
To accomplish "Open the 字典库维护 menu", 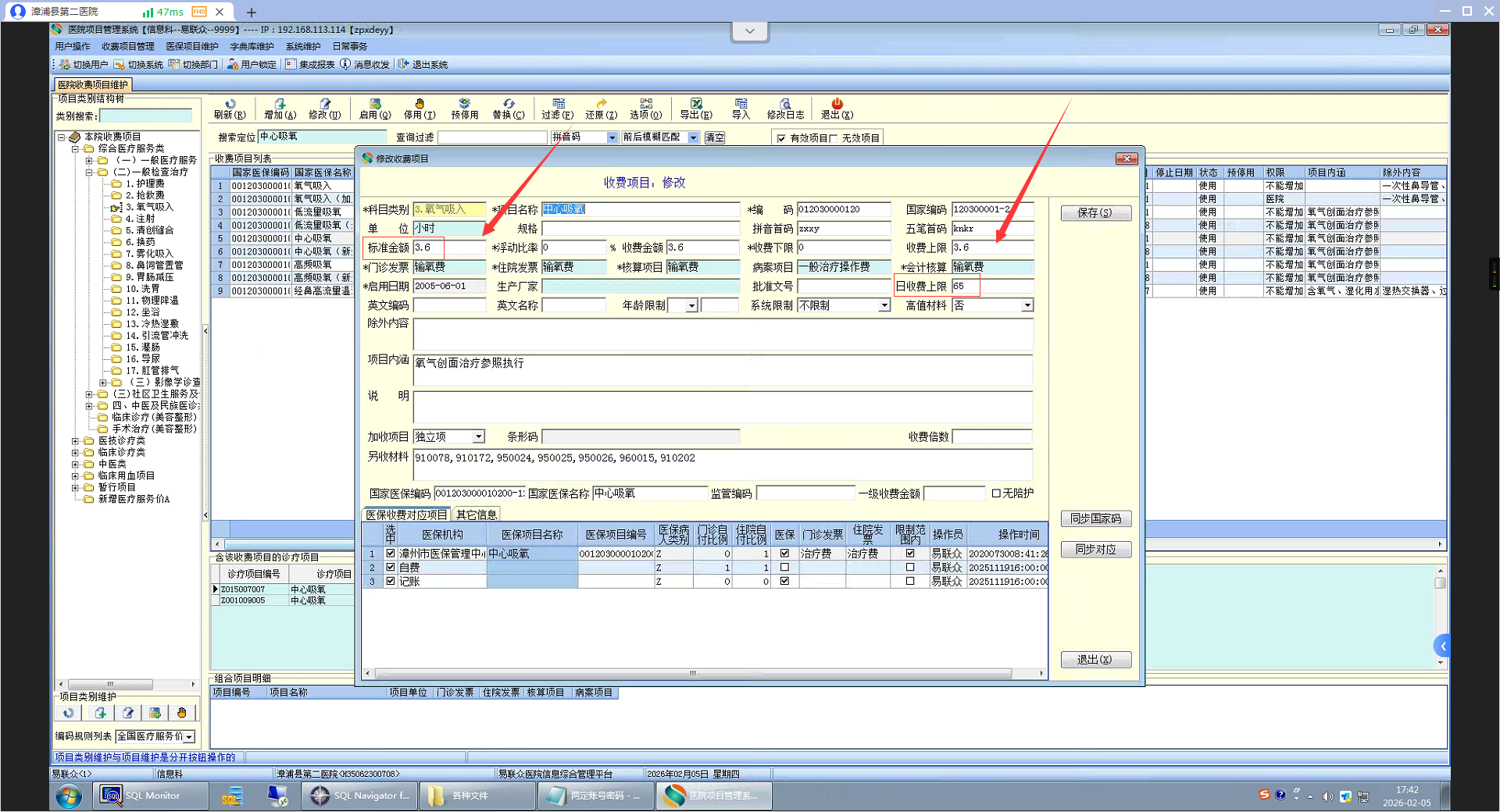I will (252, 47).
